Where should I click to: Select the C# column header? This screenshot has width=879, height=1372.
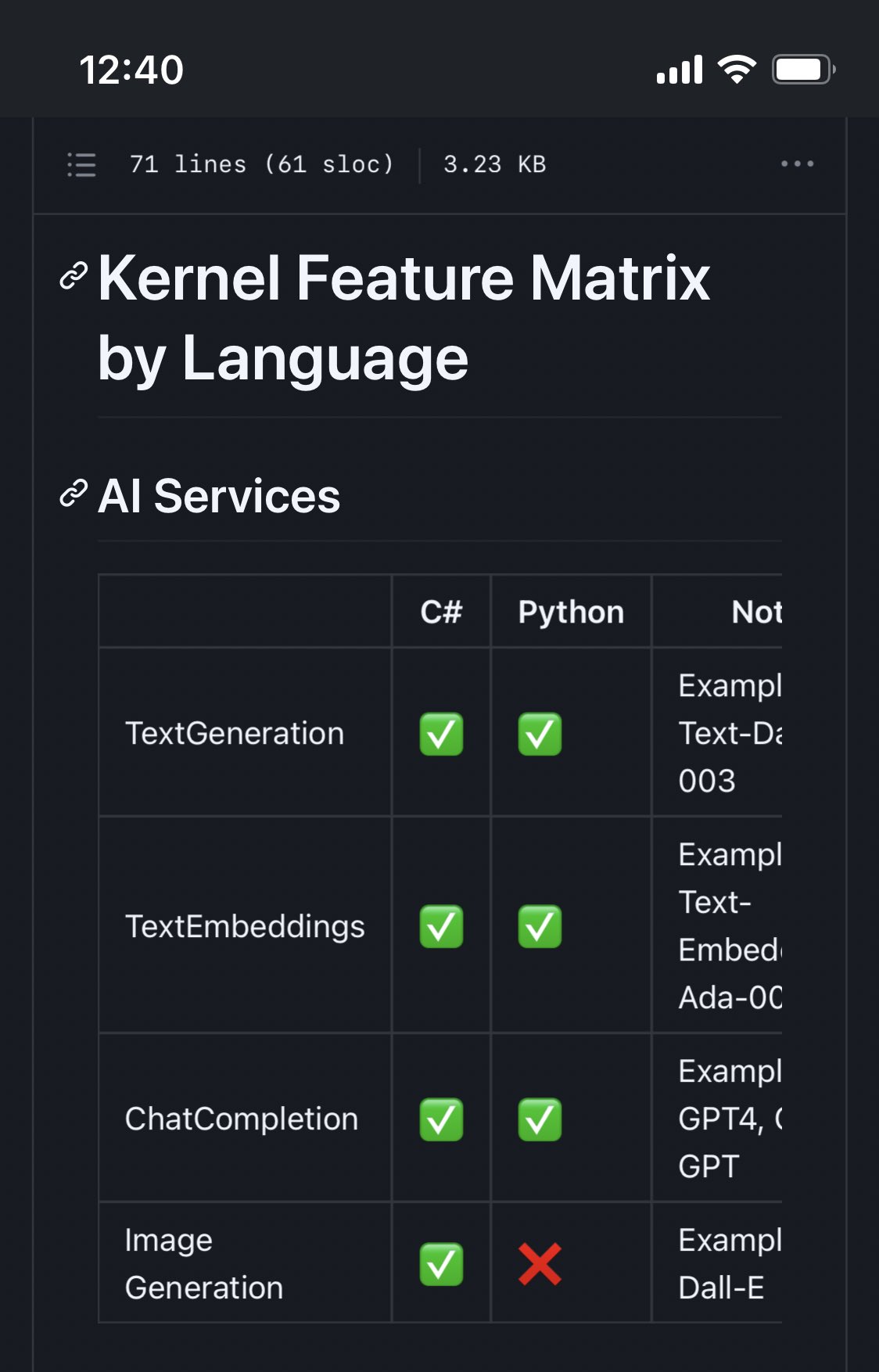tap(441, 612)
